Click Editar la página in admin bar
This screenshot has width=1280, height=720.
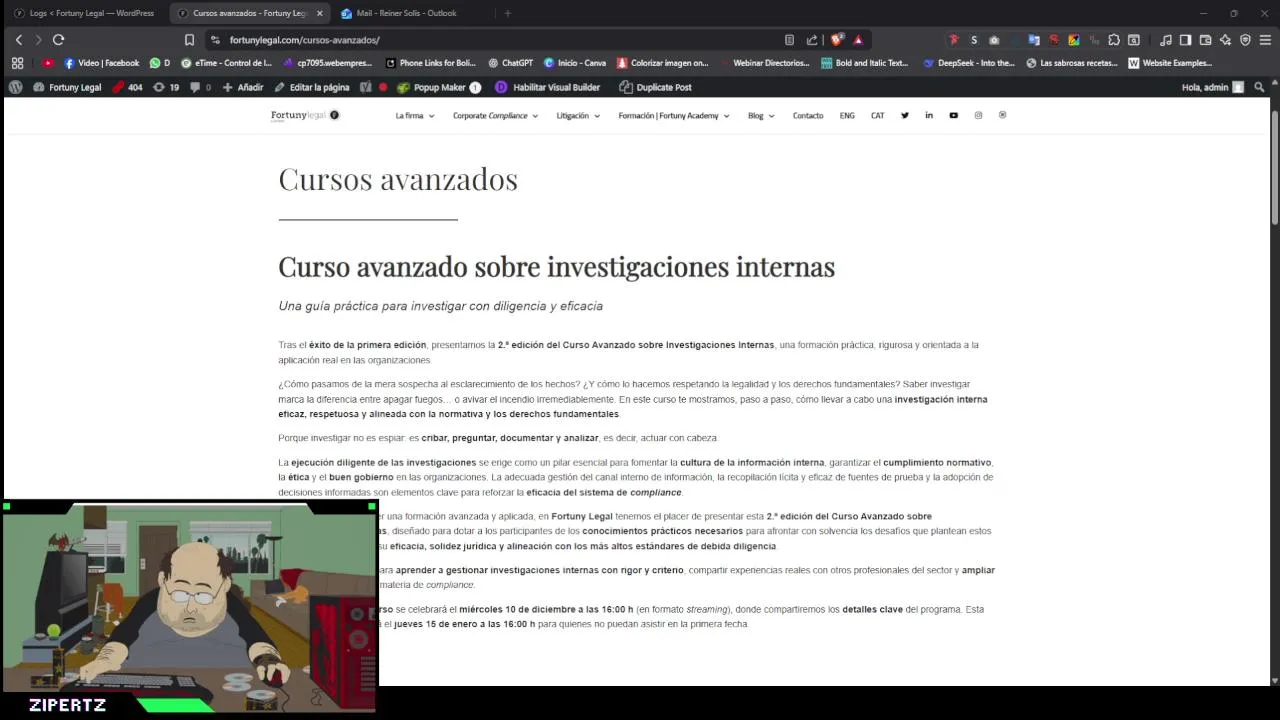(311, 87)
